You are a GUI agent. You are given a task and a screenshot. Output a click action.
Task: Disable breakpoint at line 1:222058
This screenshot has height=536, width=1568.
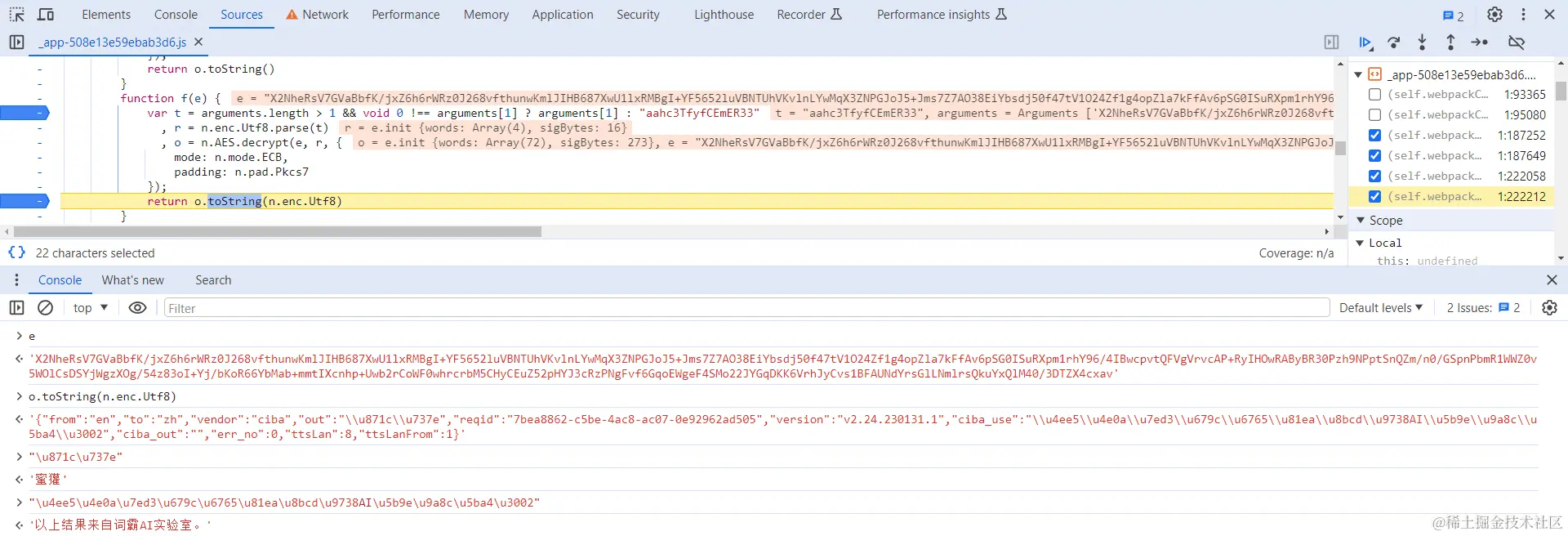point(1375,176)
